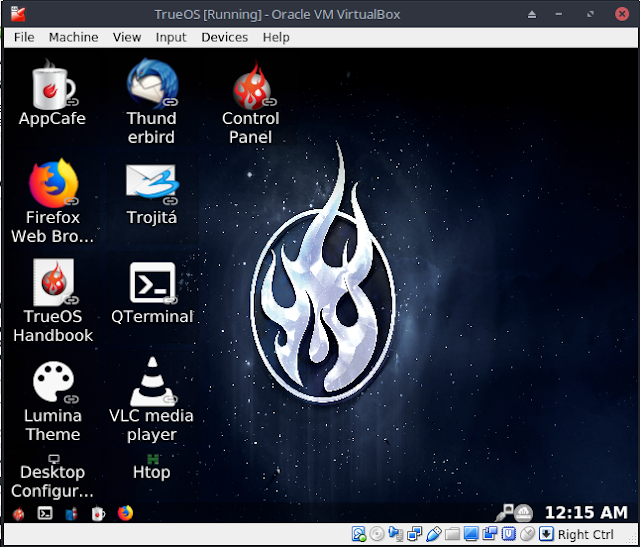640x547 pixels.
Task: Click the AppCafe mug icon in the panel
Action: [x=98, y=514]
